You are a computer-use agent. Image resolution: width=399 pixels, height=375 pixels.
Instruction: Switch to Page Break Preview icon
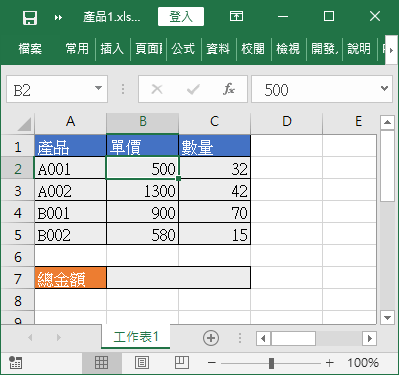click(182, 362)
